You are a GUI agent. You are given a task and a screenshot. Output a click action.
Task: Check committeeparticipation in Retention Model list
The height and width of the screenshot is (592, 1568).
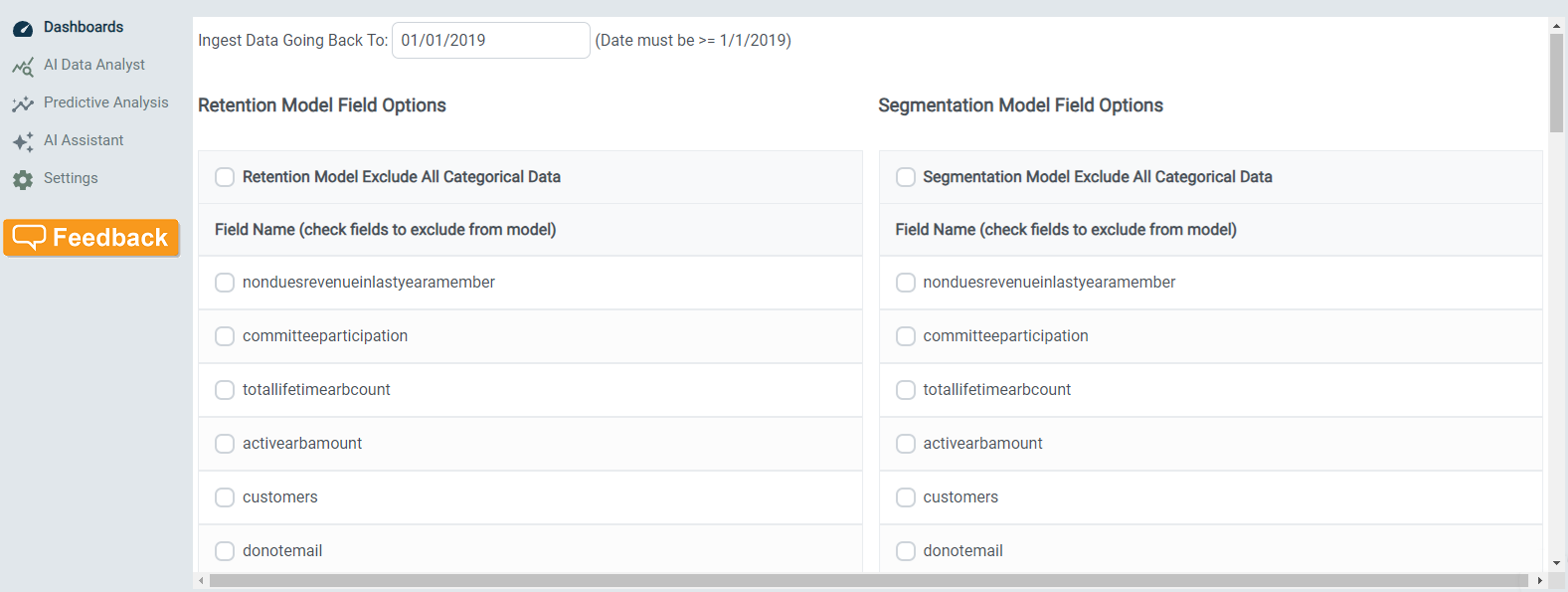(x=225, y=336)
